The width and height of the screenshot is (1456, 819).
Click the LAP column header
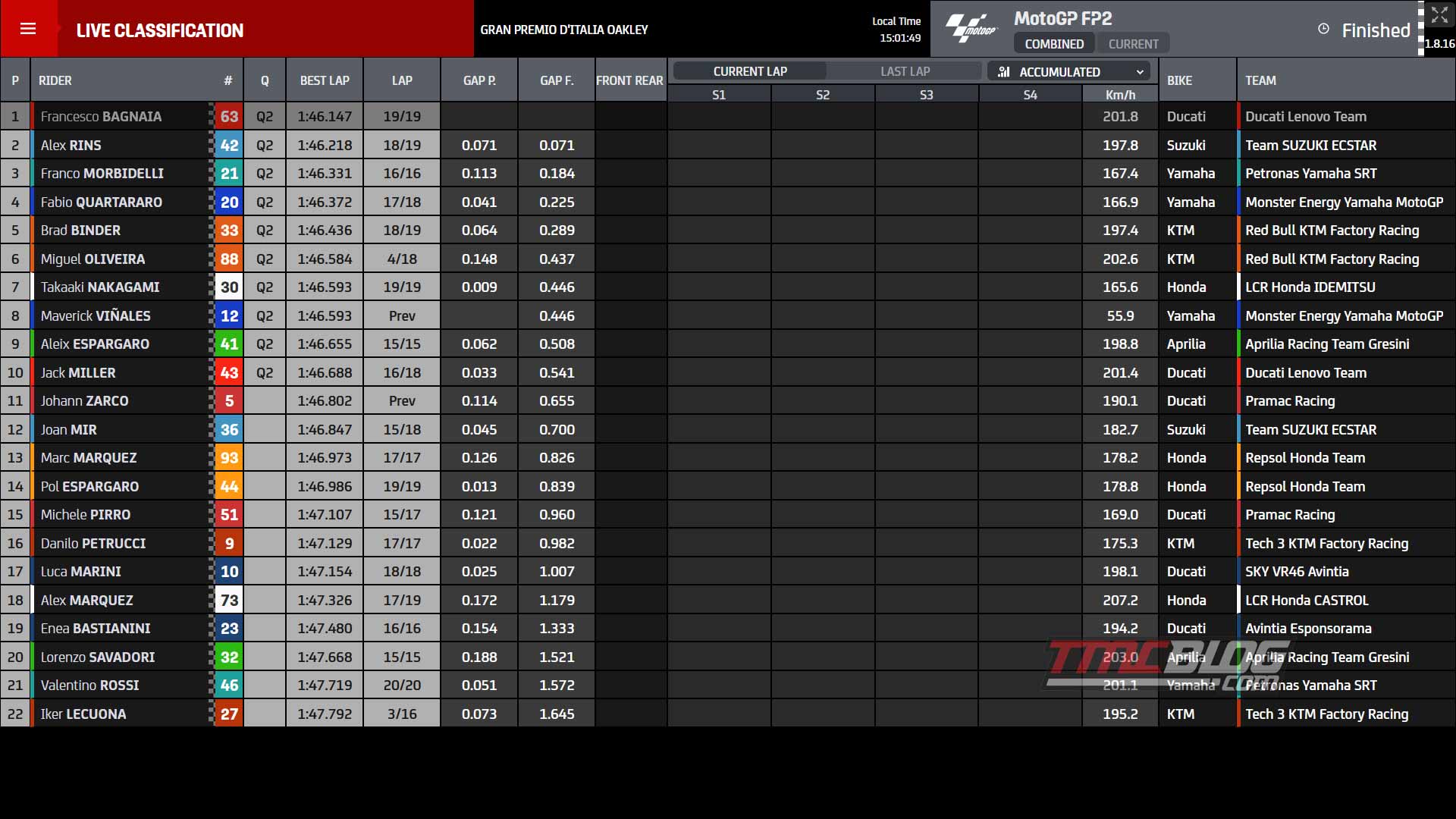(402, 80)
